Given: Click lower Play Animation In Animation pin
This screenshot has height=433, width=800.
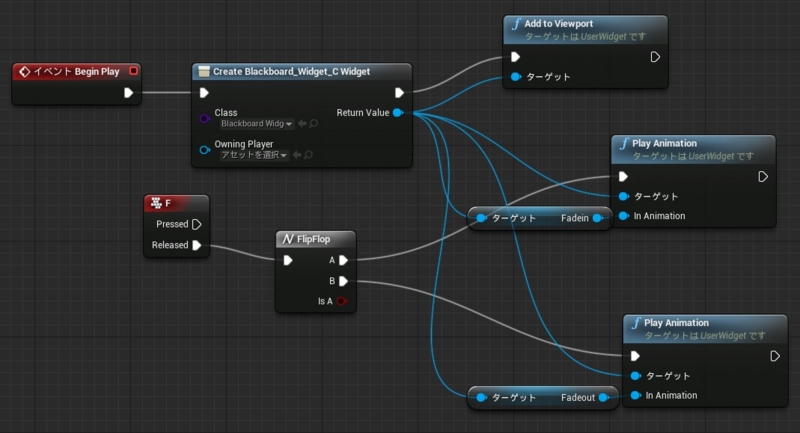Looking at the screenshot, I should [636, 395].
